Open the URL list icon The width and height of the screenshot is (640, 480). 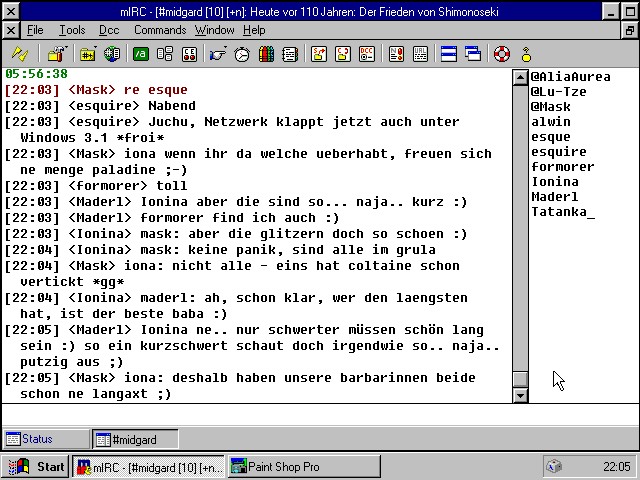click(x=420, y=54)
